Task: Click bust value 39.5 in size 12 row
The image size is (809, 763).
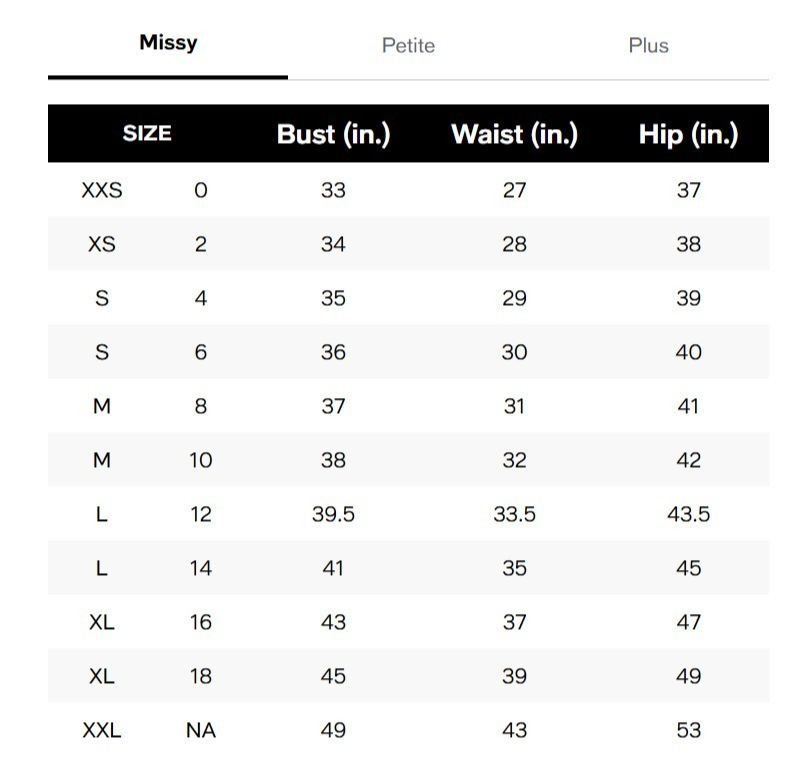Action: click(x=333, y=514)
